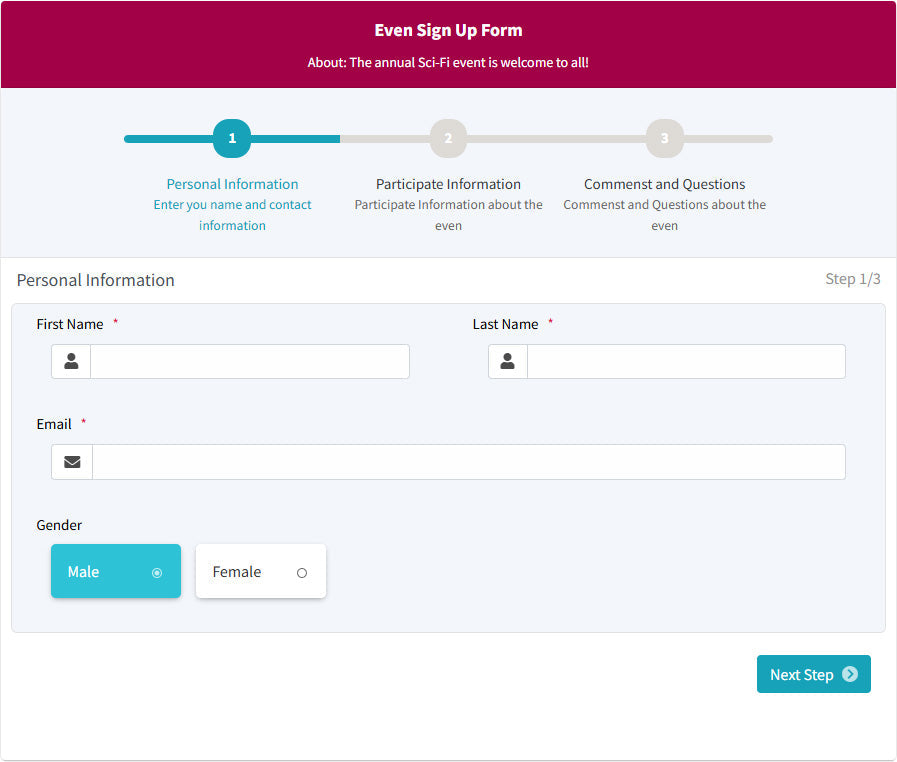Click the step 1 circle in the progress bar
This screenshot has height=762, width=897.
[232, 138]
